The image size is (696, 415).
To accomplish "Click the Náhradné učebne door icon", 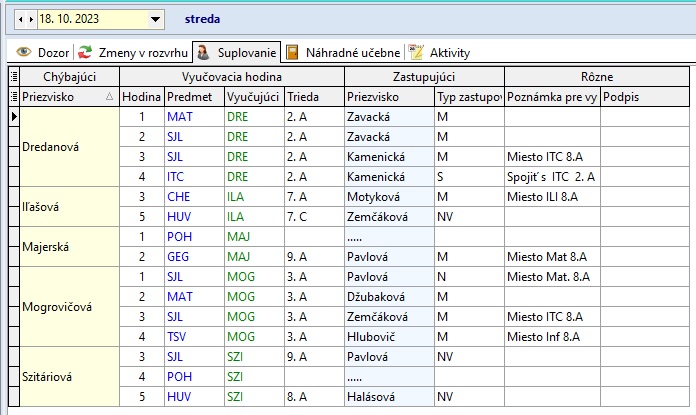I will [292, 52].
